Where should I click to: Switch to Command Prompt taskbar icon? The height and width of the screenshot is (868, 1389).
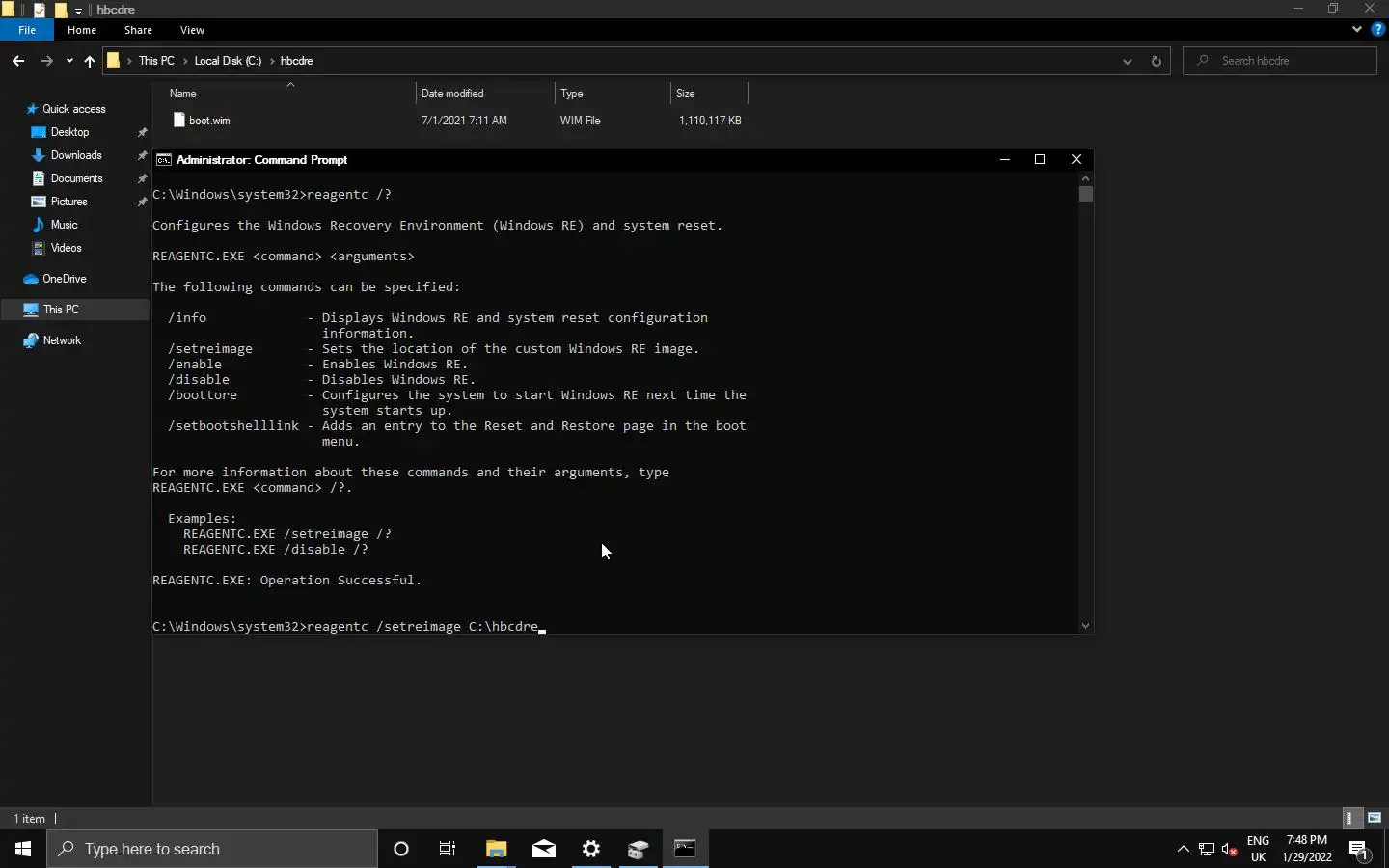point(686,849)
